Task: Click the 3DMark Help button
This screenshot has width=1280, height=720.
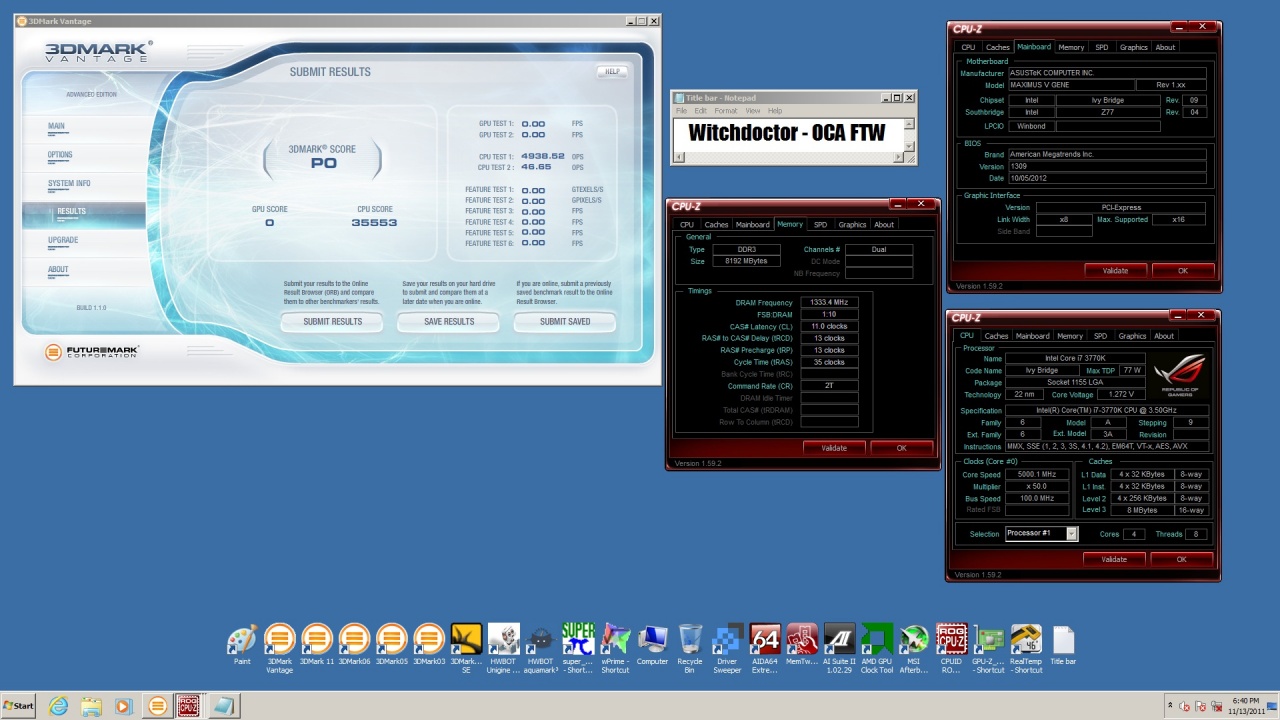Action: point(612,72)
